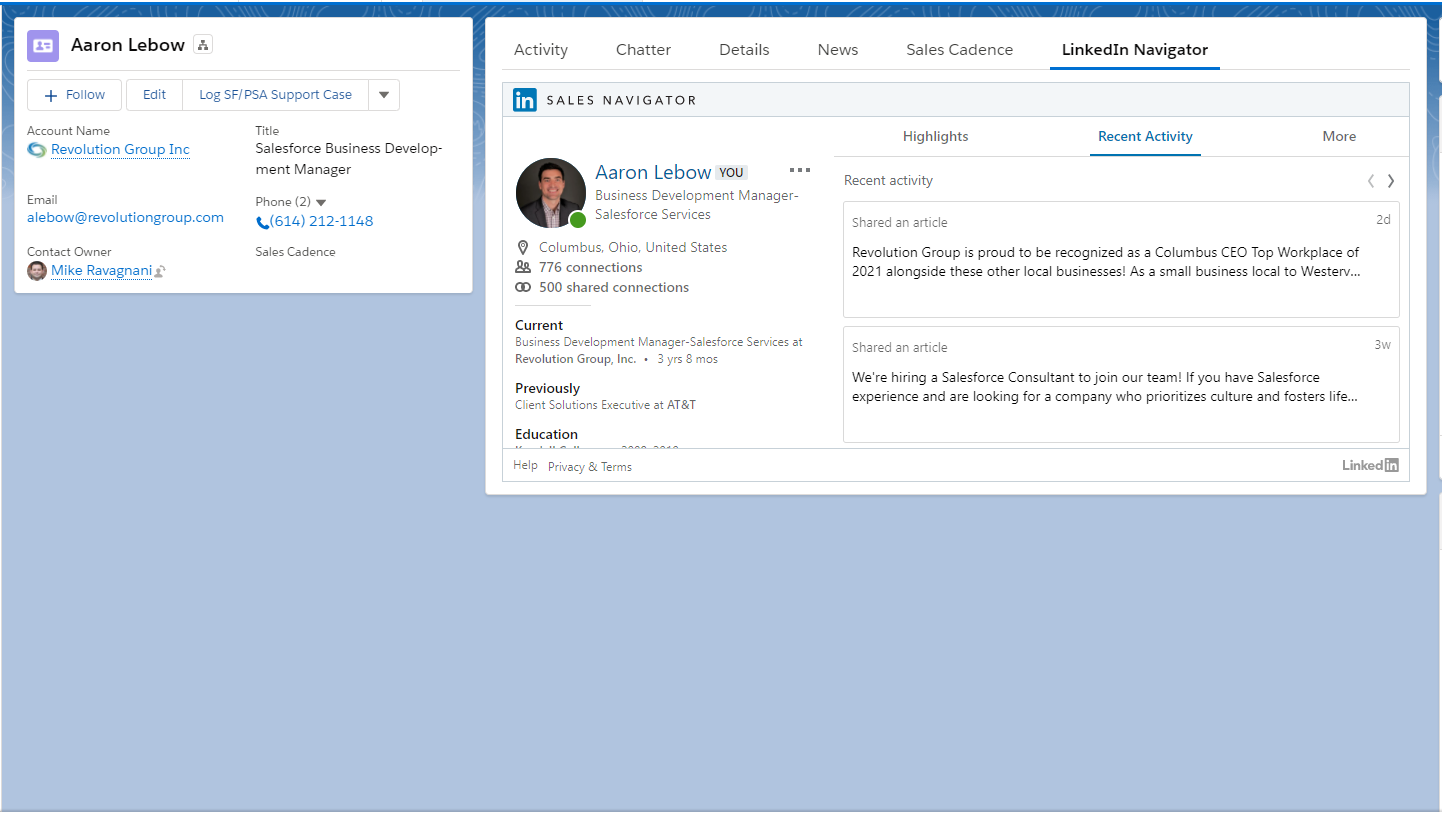Image resolution: width=1442 pixels, height=814 pixels.
Task: Switch to the Activity tab
Action: [x=541, y=49]
